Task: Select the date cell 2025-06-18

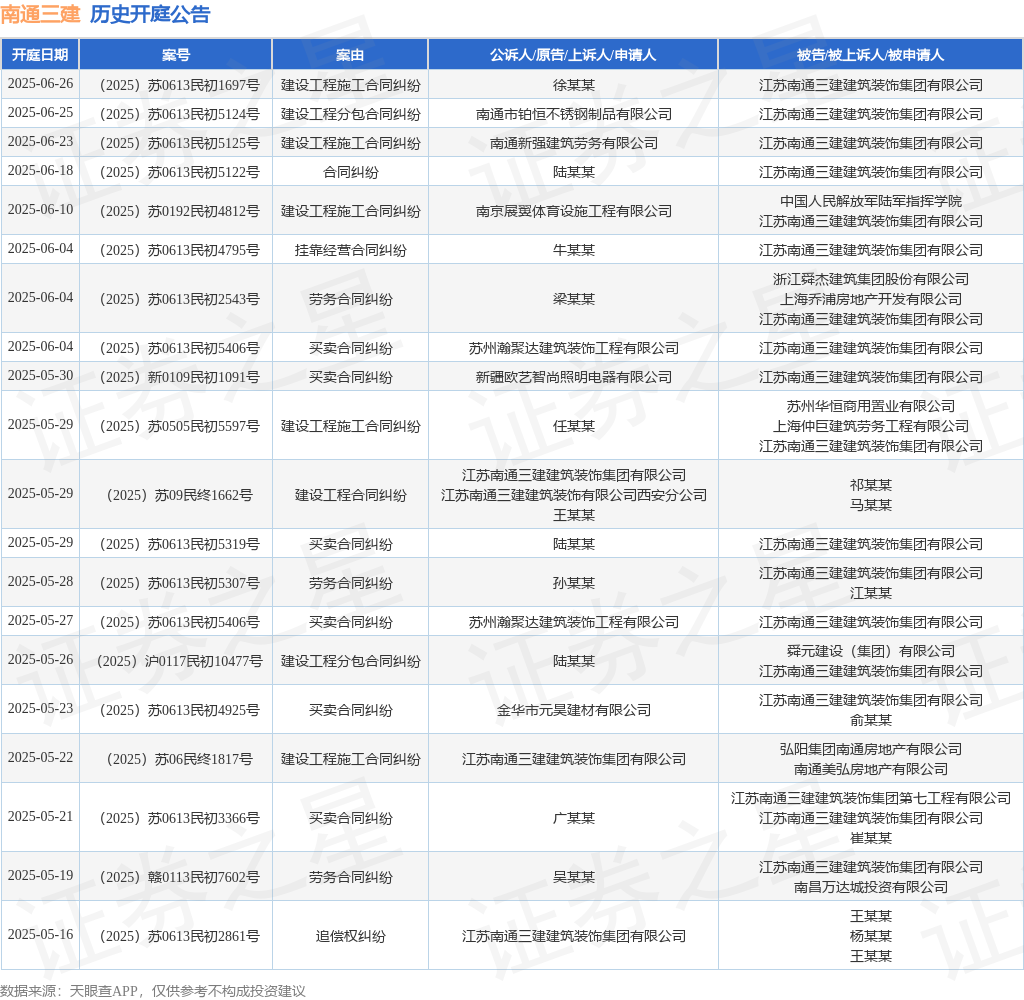Action: (x=40, y=170)
